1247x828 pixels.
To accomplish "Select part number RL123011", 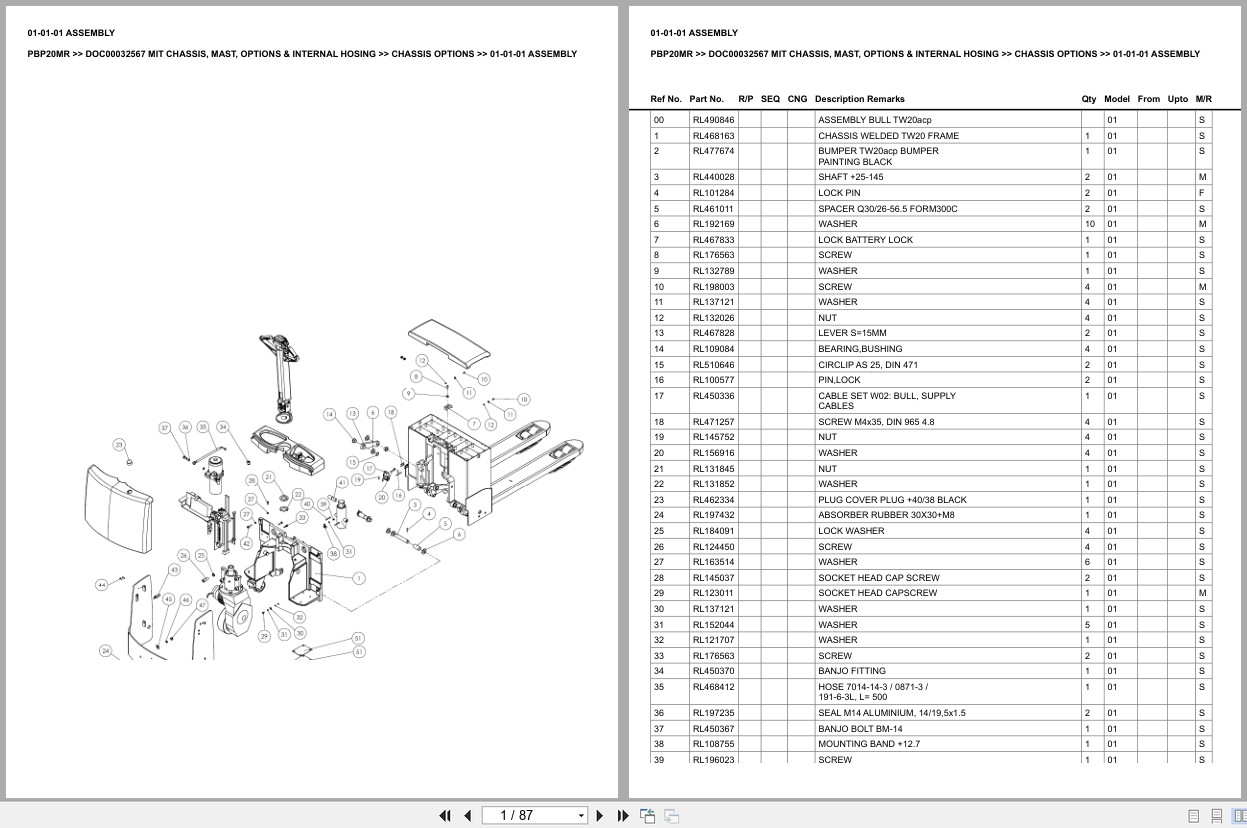I will (713, 593).
